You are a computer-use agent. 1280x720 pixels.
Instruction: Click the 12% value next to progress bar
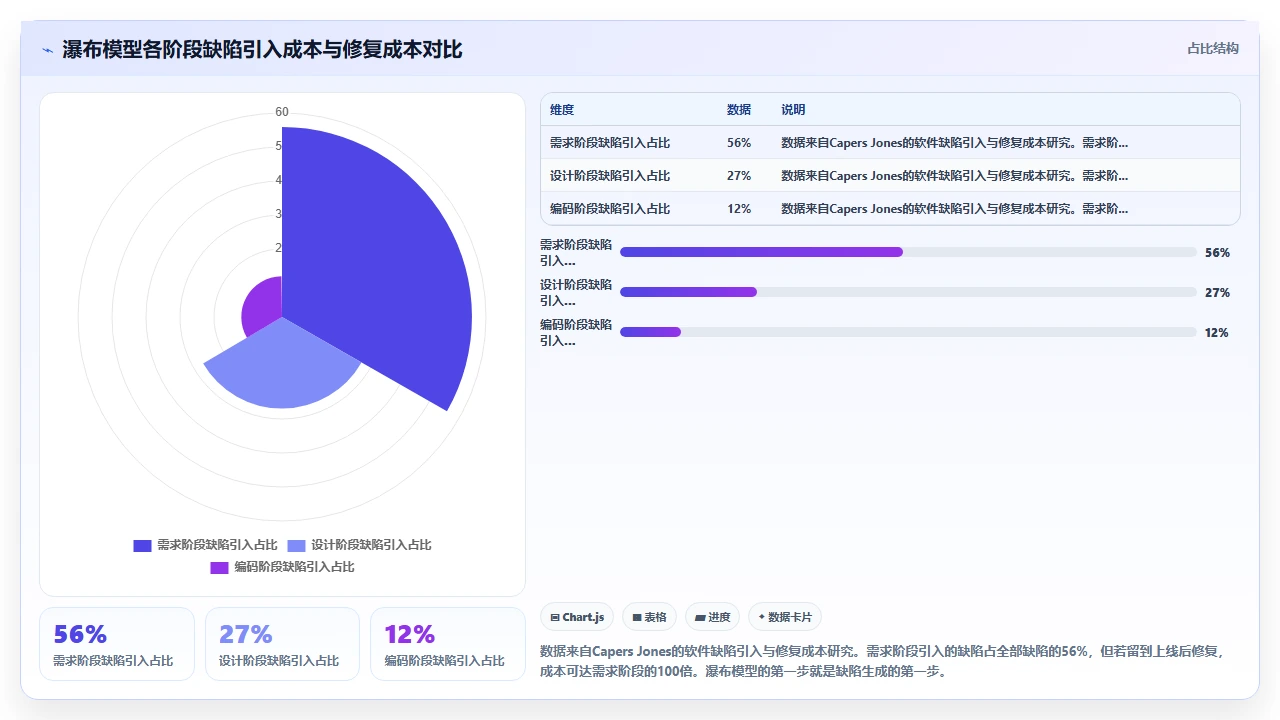(x=1217, y=333)
